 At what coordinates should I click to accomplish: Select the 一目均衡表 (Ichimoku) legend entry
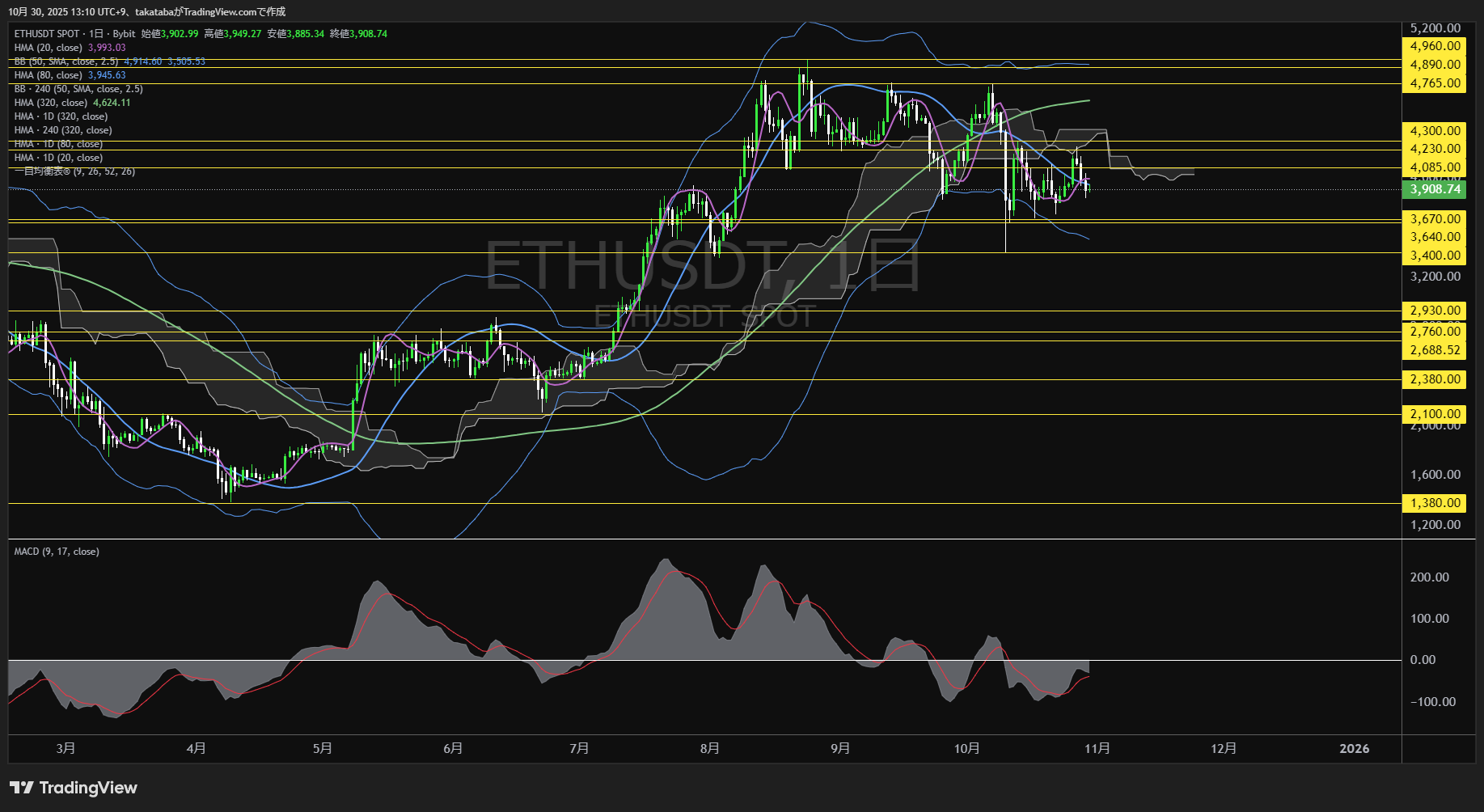pyautogui.click(x=73, y=171)
